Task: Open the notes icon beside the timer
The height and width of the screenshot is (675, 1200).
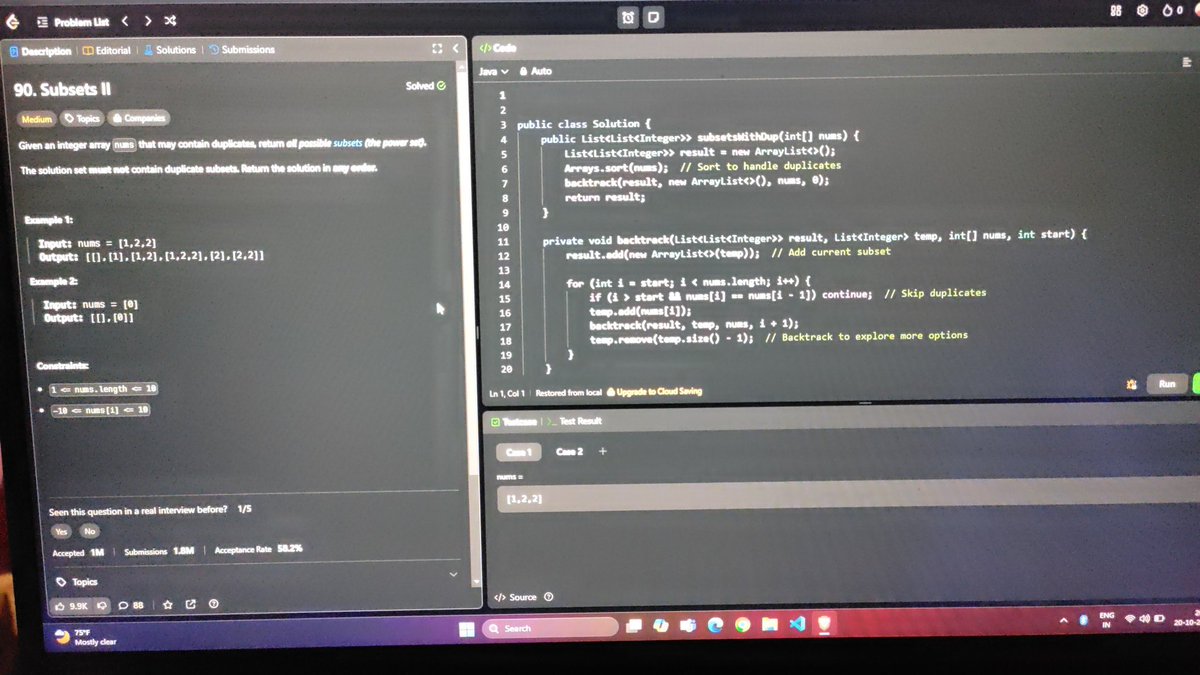Action: [653, 17]
